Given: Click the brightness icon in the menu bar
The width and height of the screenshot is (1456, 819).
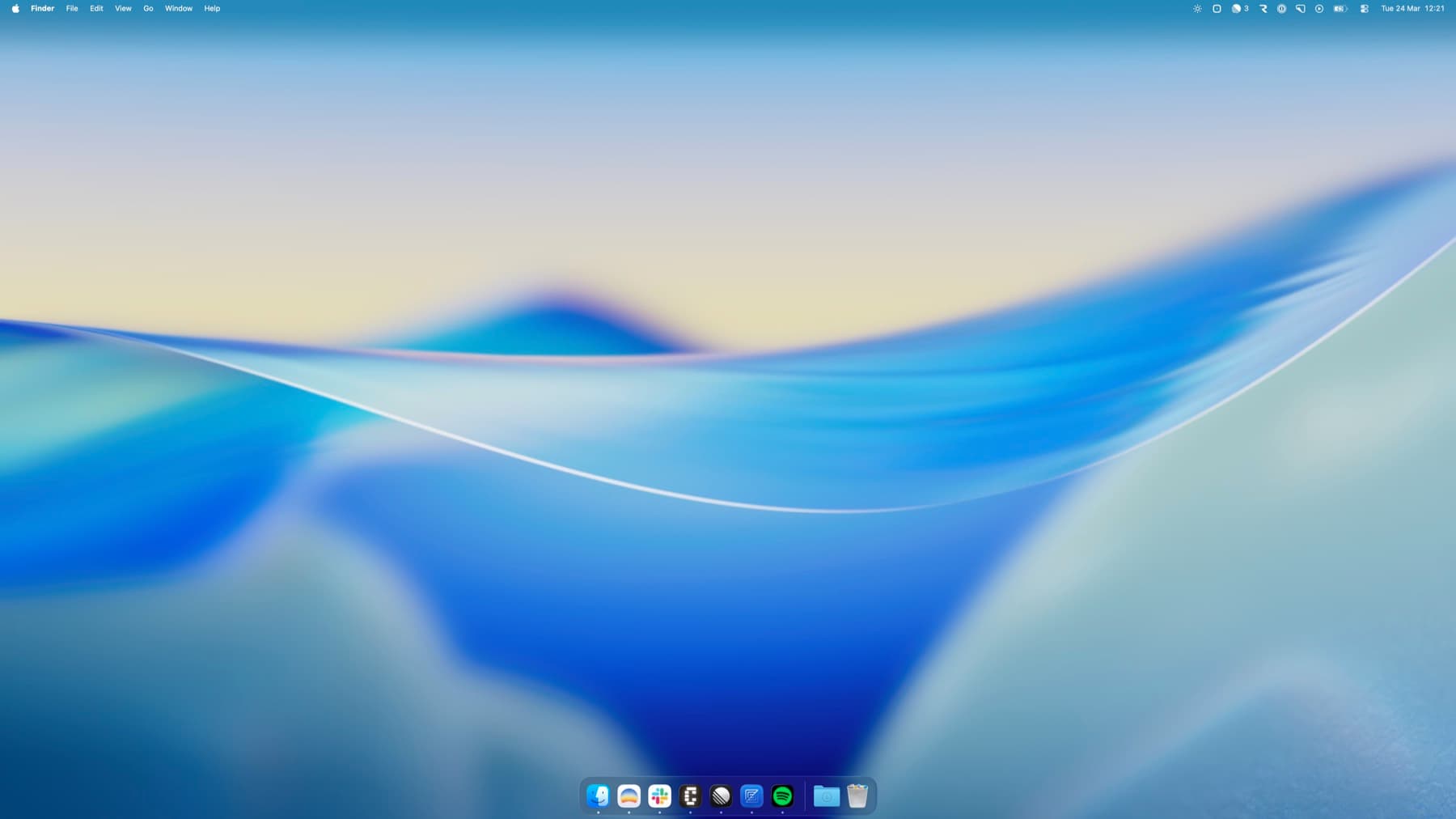Looking at the screenshot, I should 1198,8.
